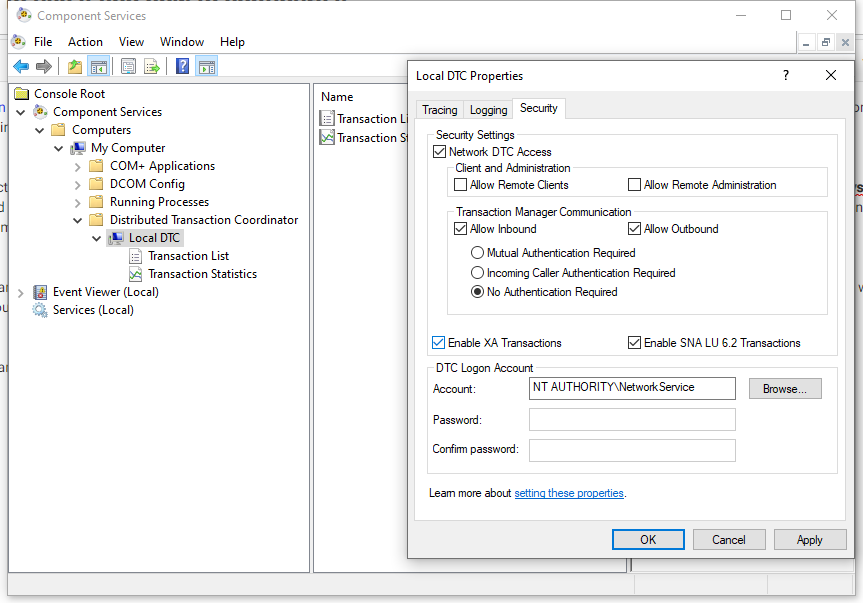The image size is (863, 603).
Task: Collapse the Computers tree node
Action: pyautogui.click(x=40, y=130)
